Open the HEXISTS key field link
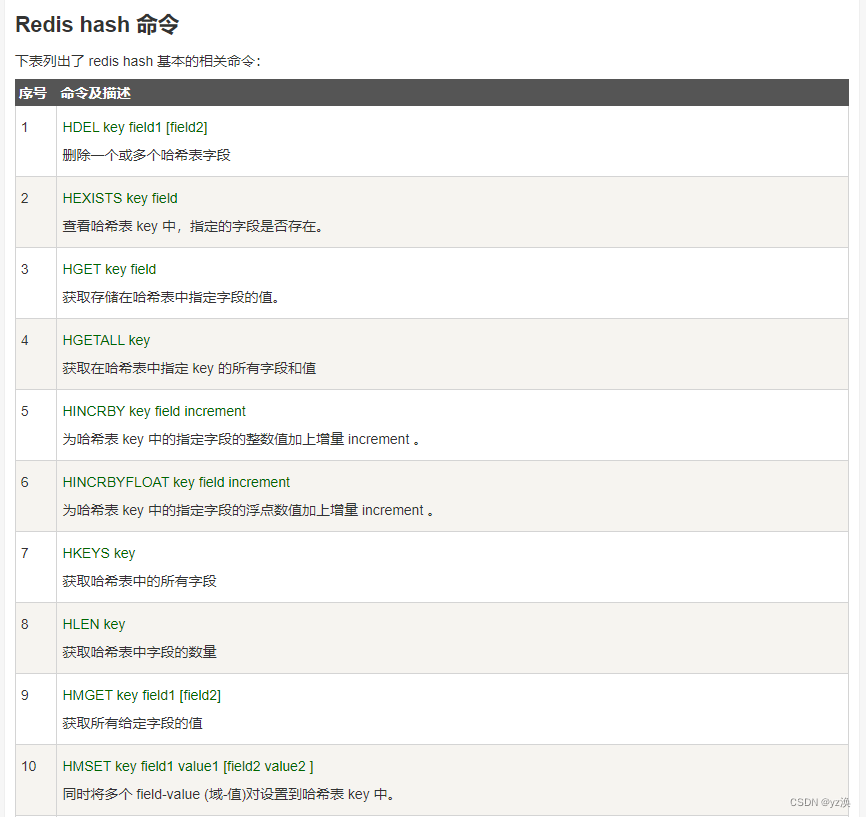Image resolution: width=866 pixels, height=817 pixels. (x=119, y=198)
